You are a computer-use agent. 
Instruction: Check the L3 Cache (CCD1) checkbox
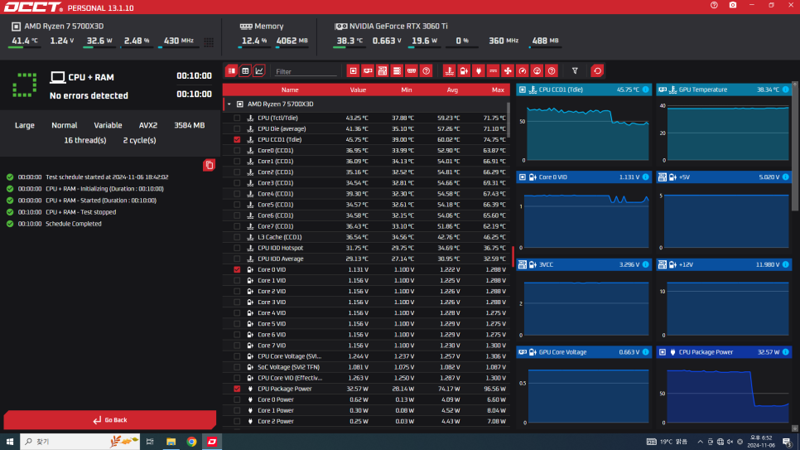[x=237, y=237]
